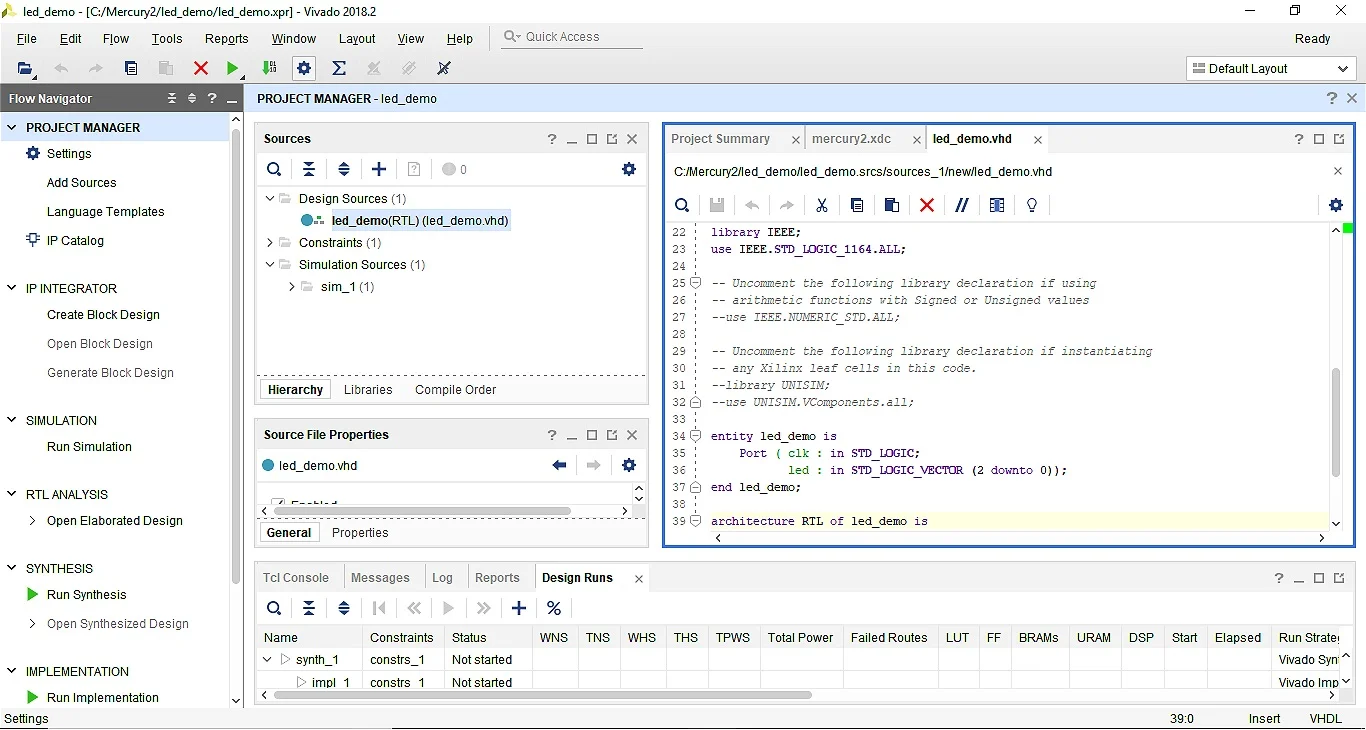Viewport: 1366px width, 730px height.
Task: Expand Open Elaborated Design item
Action: coord(33,521)
